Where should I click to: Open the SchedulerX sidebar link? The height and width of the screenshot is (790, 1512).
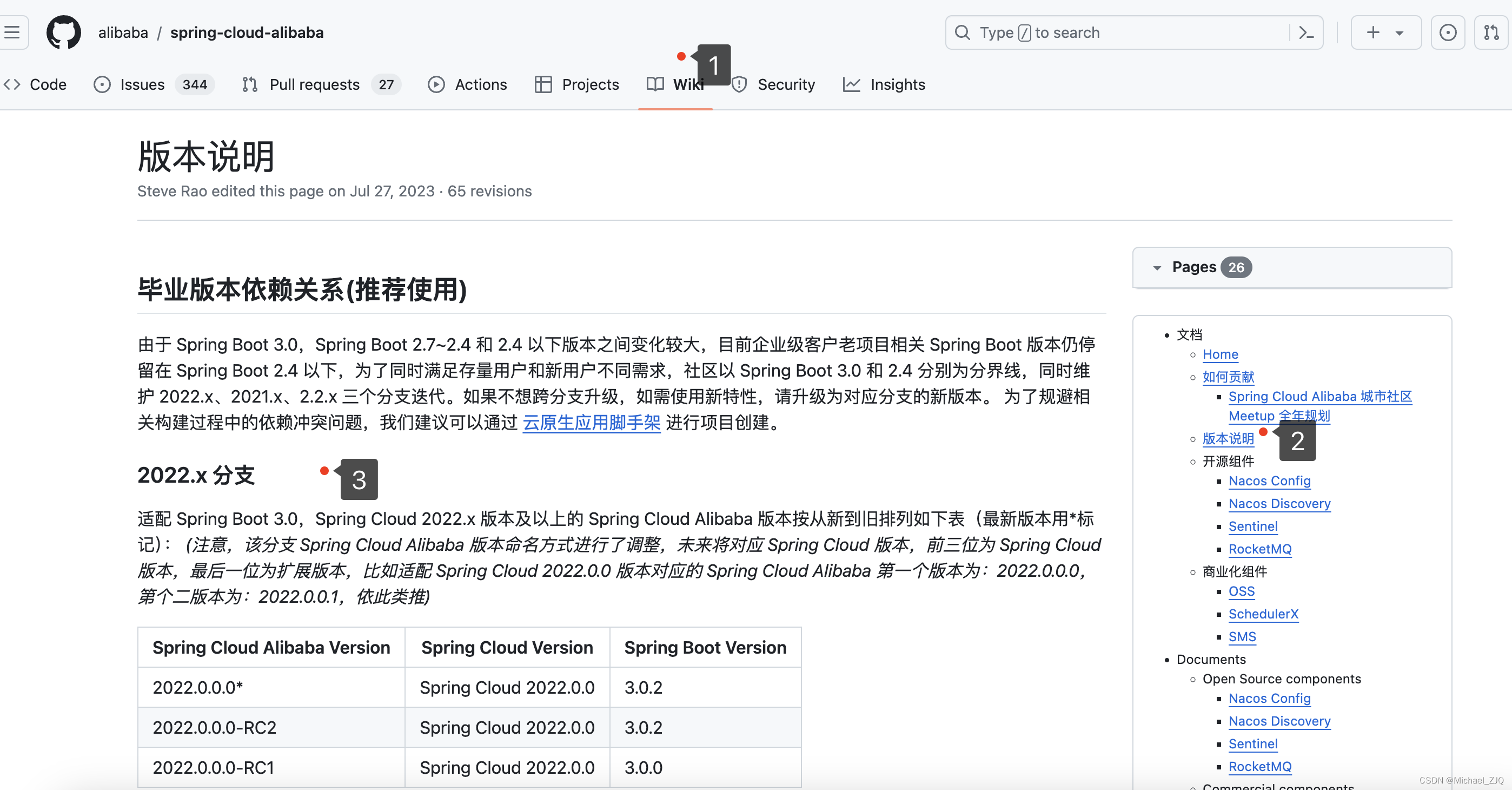[x=1263, y=614]
